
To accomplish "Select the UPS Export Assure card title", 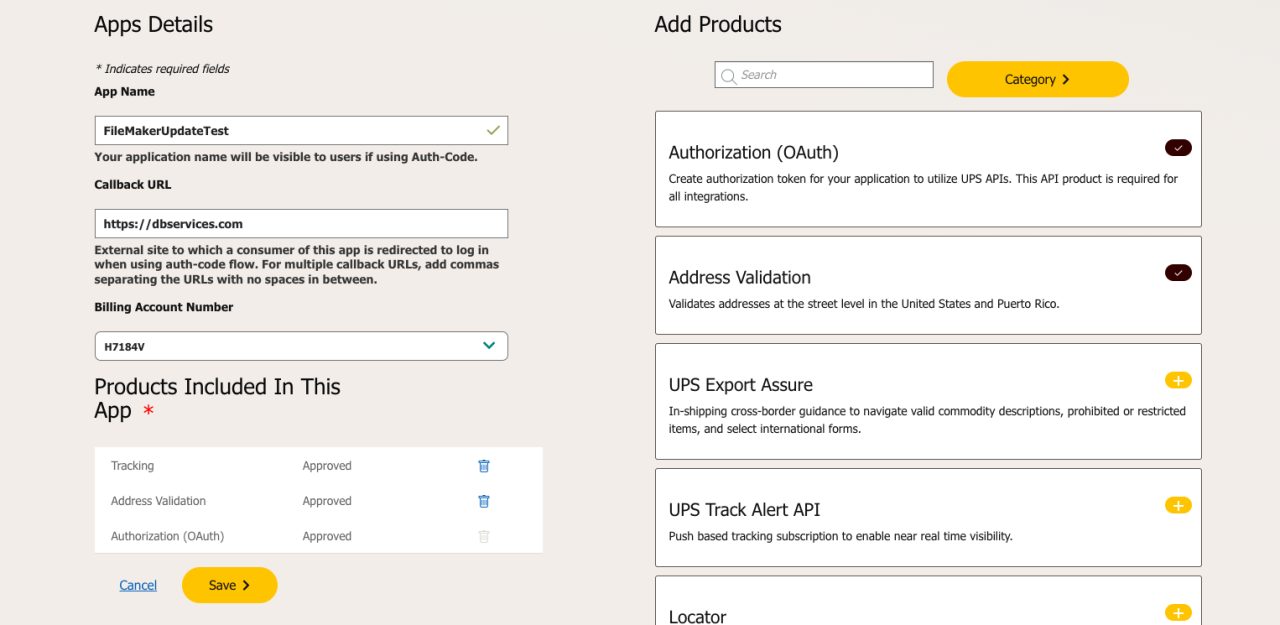I will point(741,385).
